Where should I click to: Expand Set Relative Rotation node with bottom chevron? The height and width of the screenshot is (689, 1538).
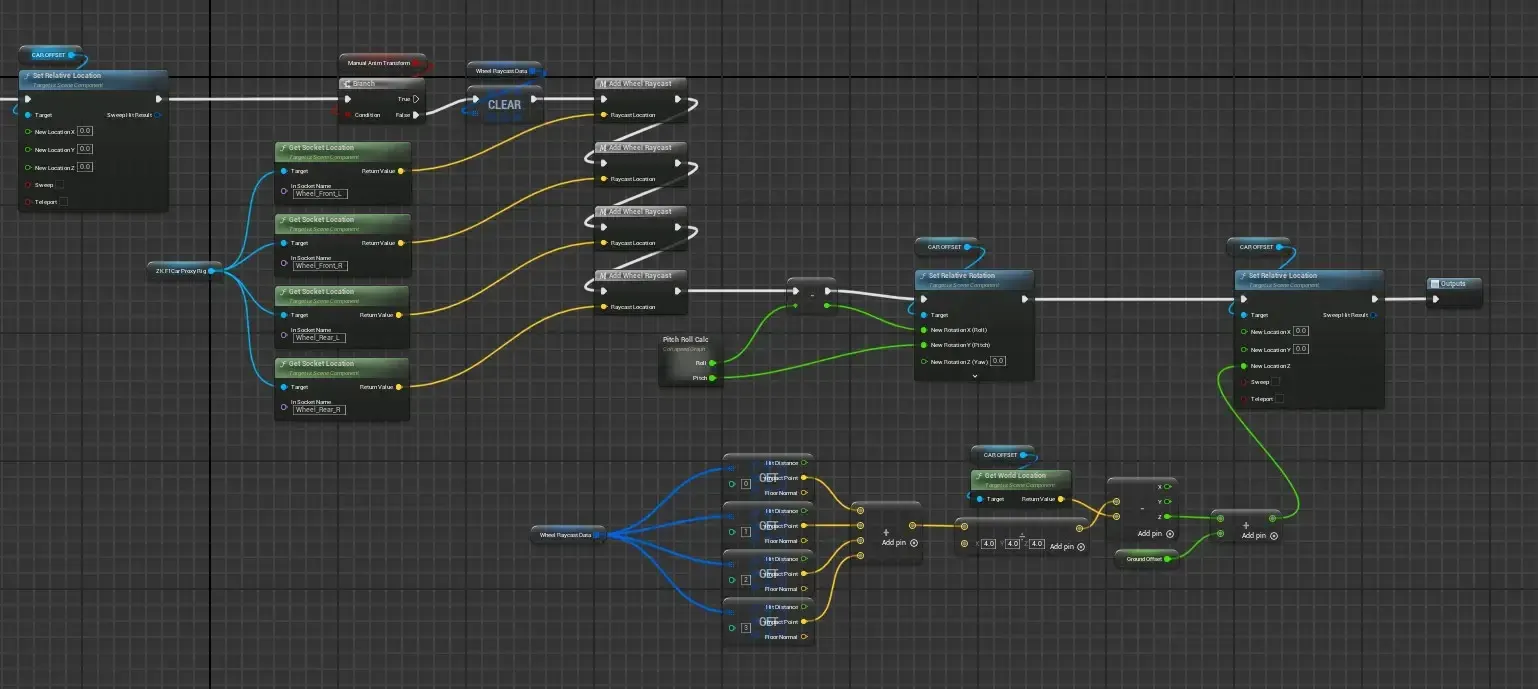pyautogui.click(x=975, y=376)
